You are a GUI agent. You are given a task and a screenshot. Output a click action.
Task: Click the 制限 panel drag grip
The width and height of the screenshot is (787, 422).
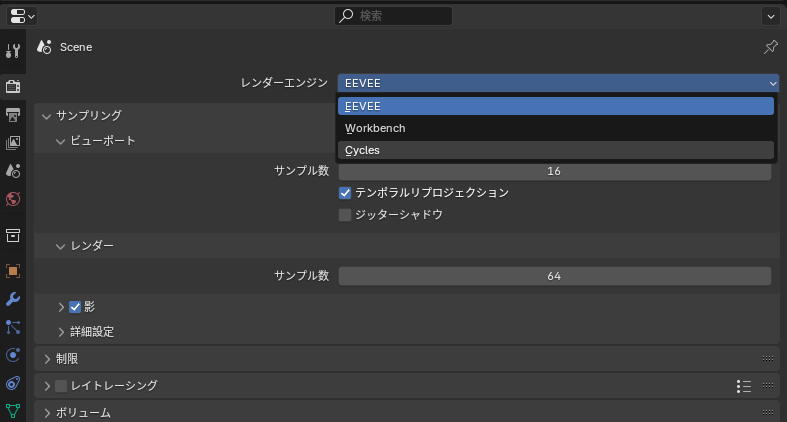tap(767, 358)
